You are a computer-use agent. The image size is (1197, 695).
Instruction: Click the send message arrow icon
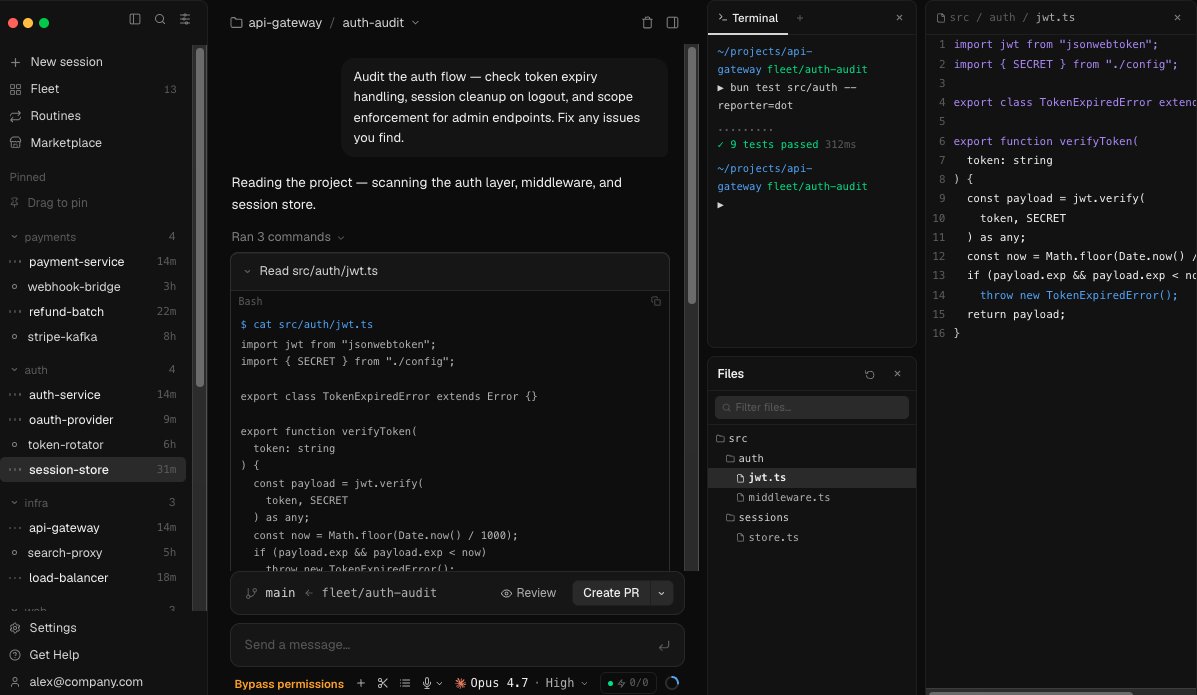coord(664,645)
